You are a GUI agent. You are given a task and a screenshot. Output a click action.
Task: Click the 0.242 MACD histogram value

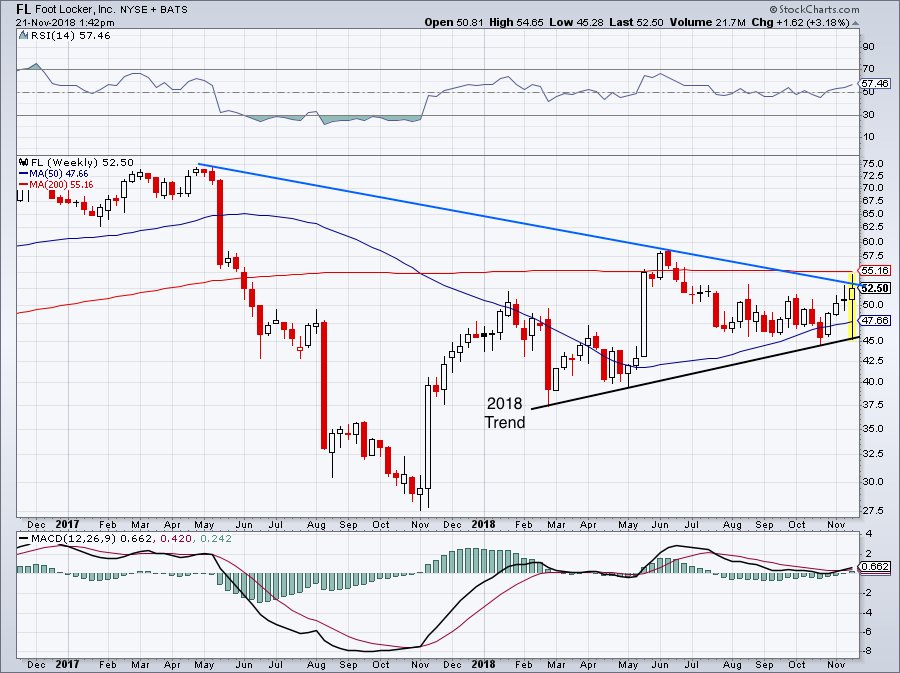click(x=214, y=539)
